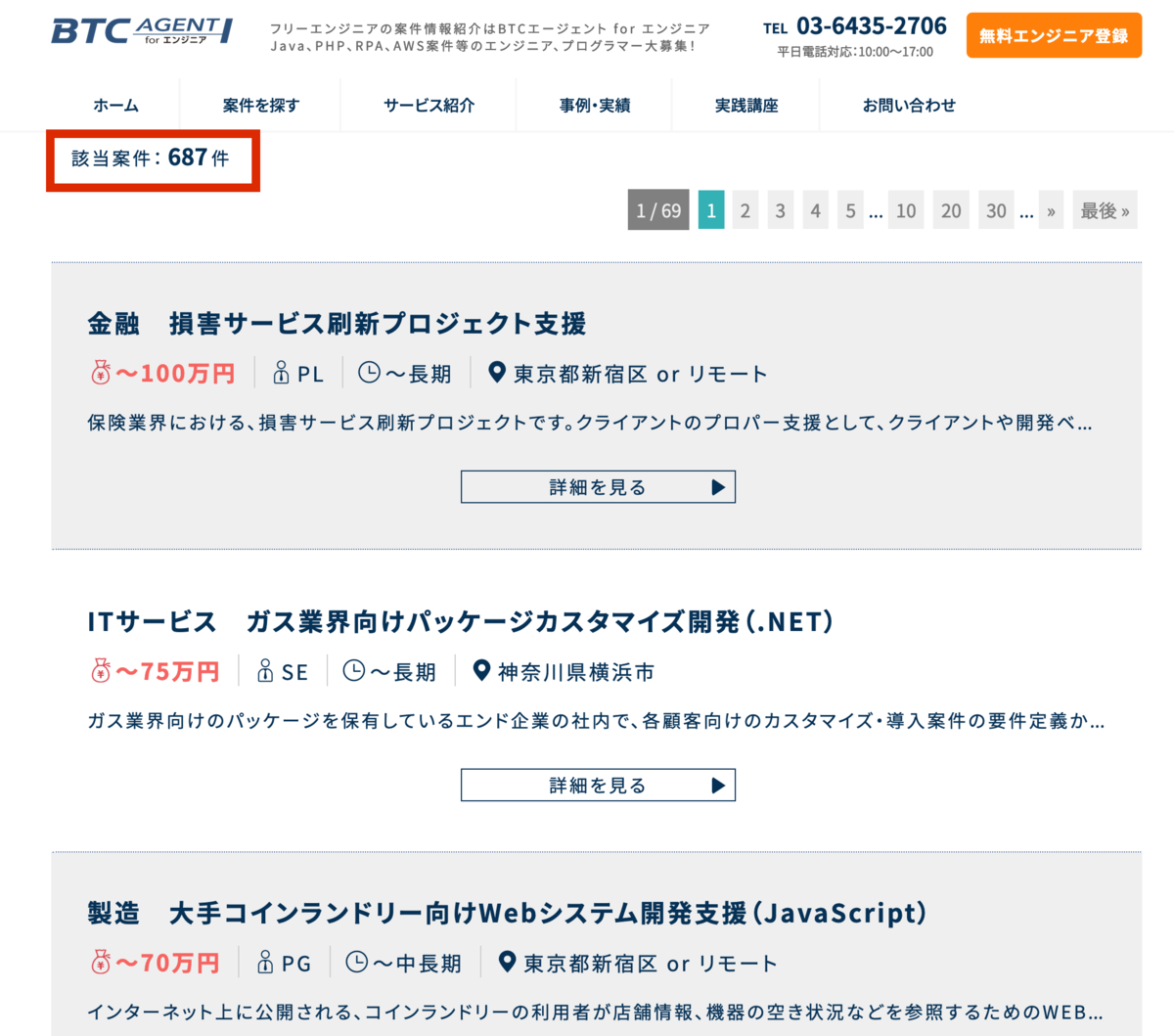This screenshot has width=1174, height=1036.
Task: Click 詳細を見る for the ガス業界 .NET job
Action: tap(598, 784)
